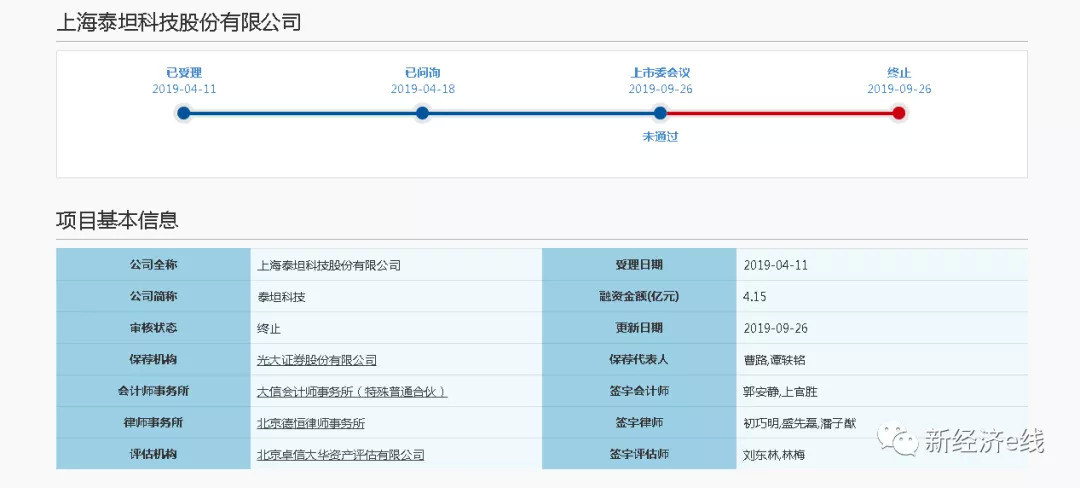Open the 大信会计师事务所 link
This screenshot has height=488, width=1080.
coord(351,392)
